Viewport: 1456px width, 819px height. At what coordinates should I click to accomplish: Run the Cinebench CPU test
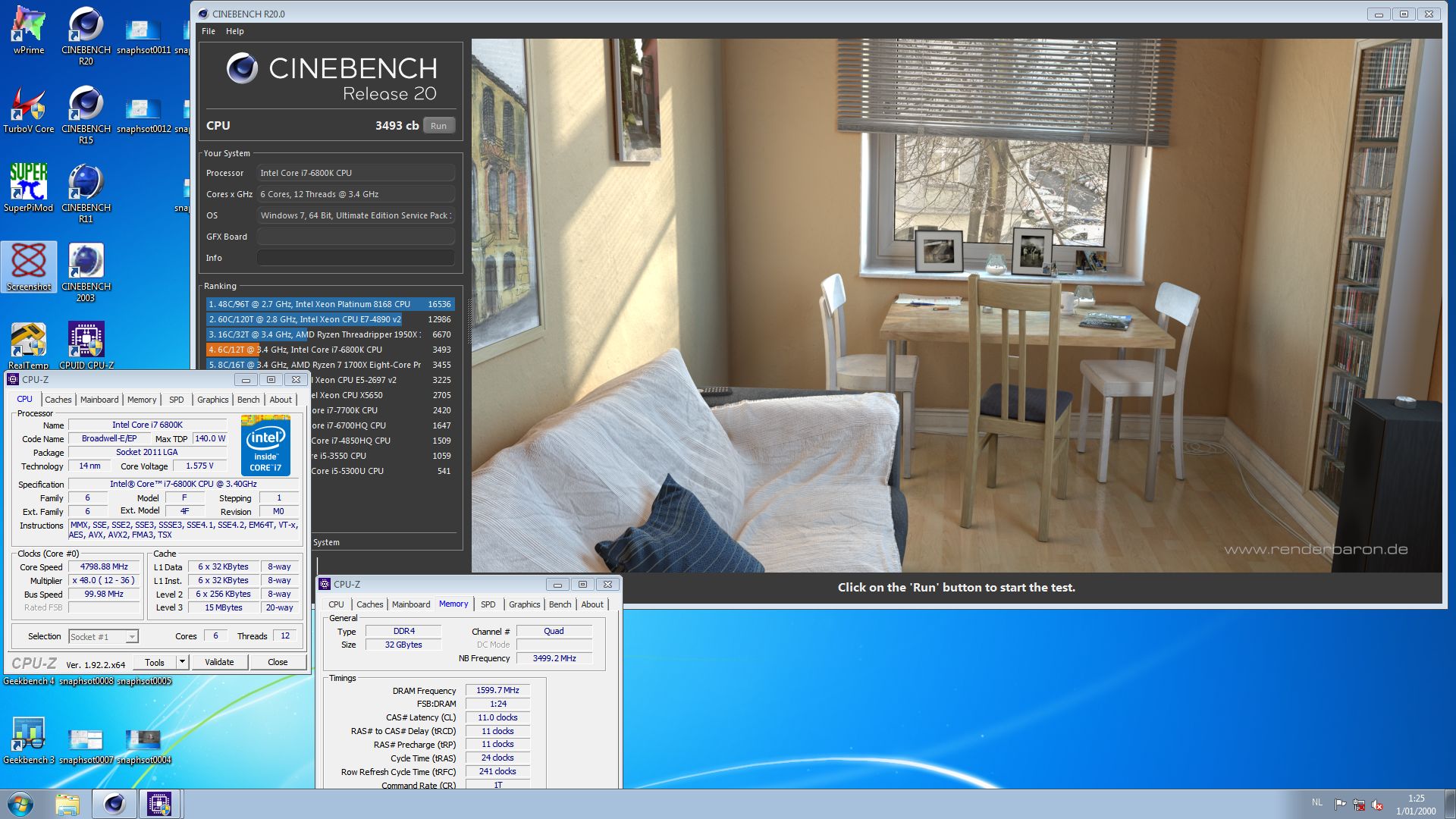tap(438, 126)
